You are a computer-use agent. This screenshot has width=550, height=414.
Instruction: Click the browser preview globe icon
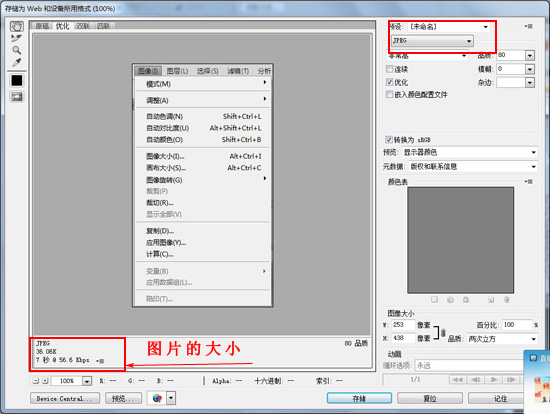click(157, 398)
